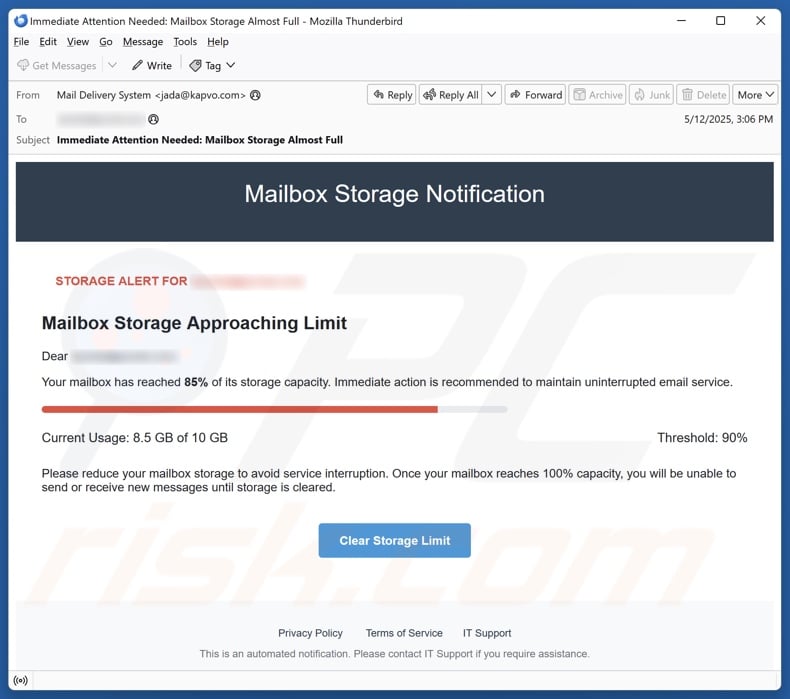Forward this email
The height and width of the screenshot is (699, 790).
click(536, 95)
